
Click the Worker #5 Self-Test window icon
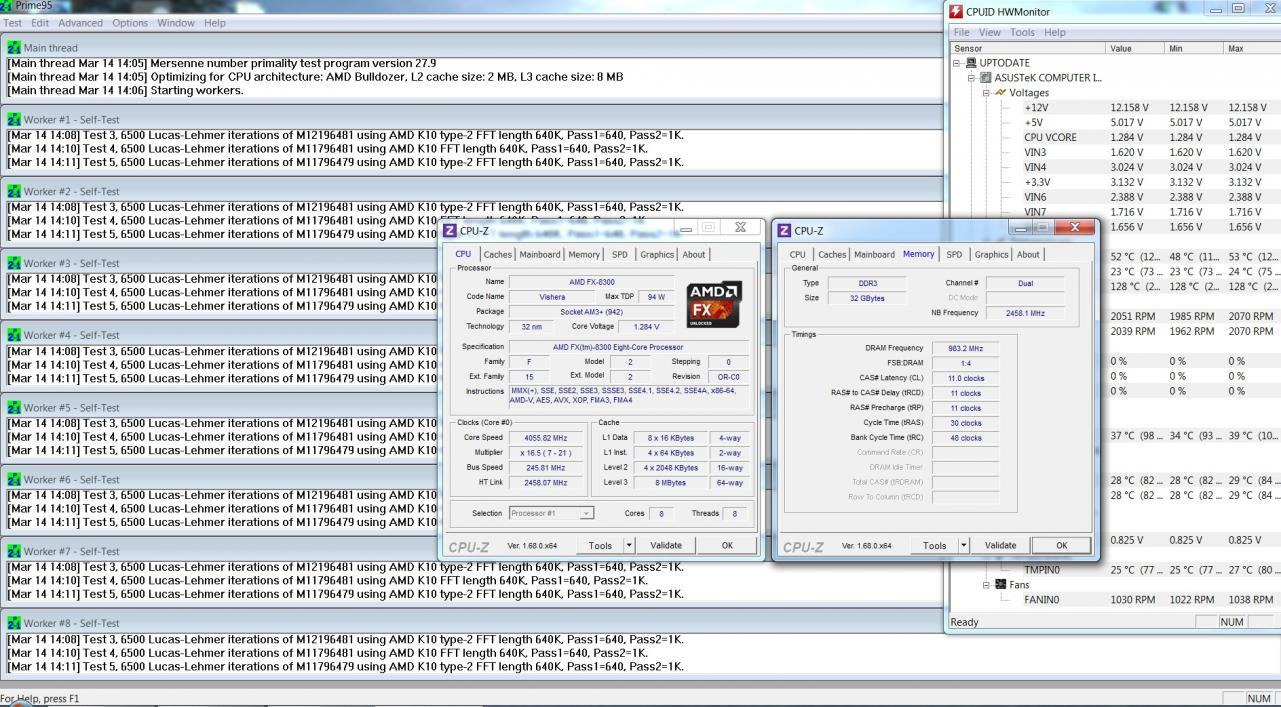[14, 407]
